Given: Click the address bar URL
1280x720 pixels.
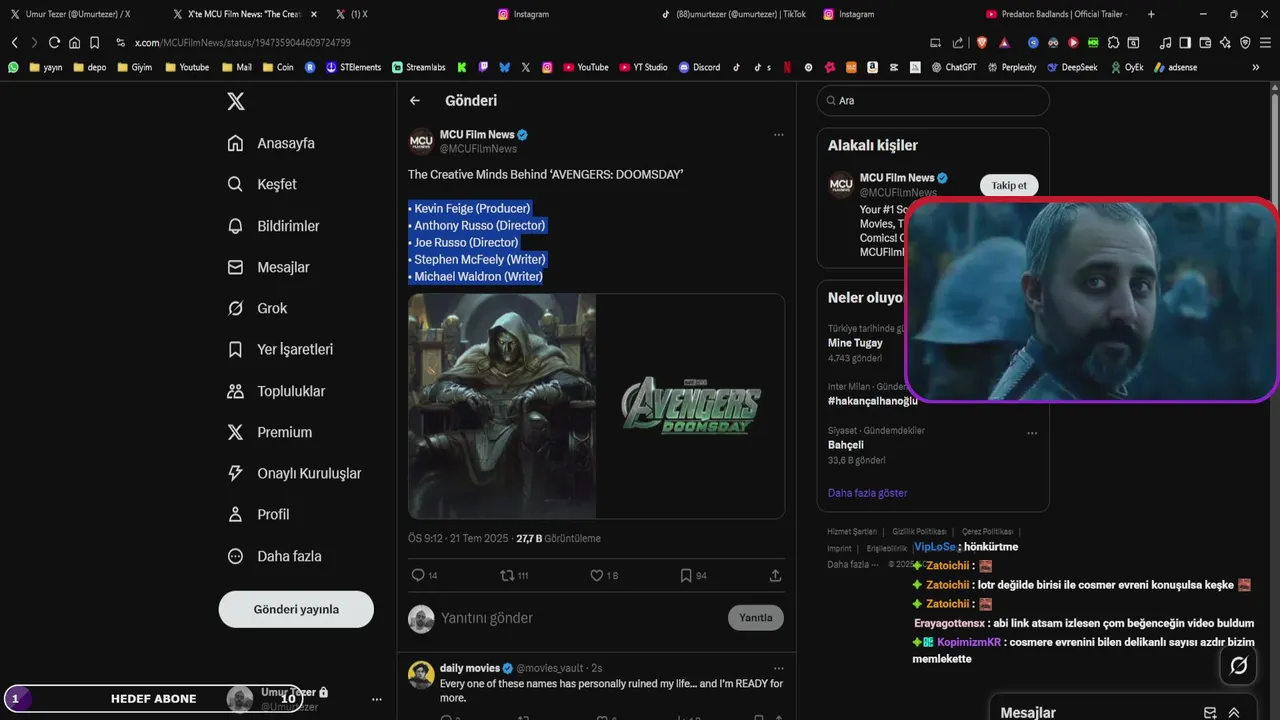Looking at the screenshot, I should (243, 43).
